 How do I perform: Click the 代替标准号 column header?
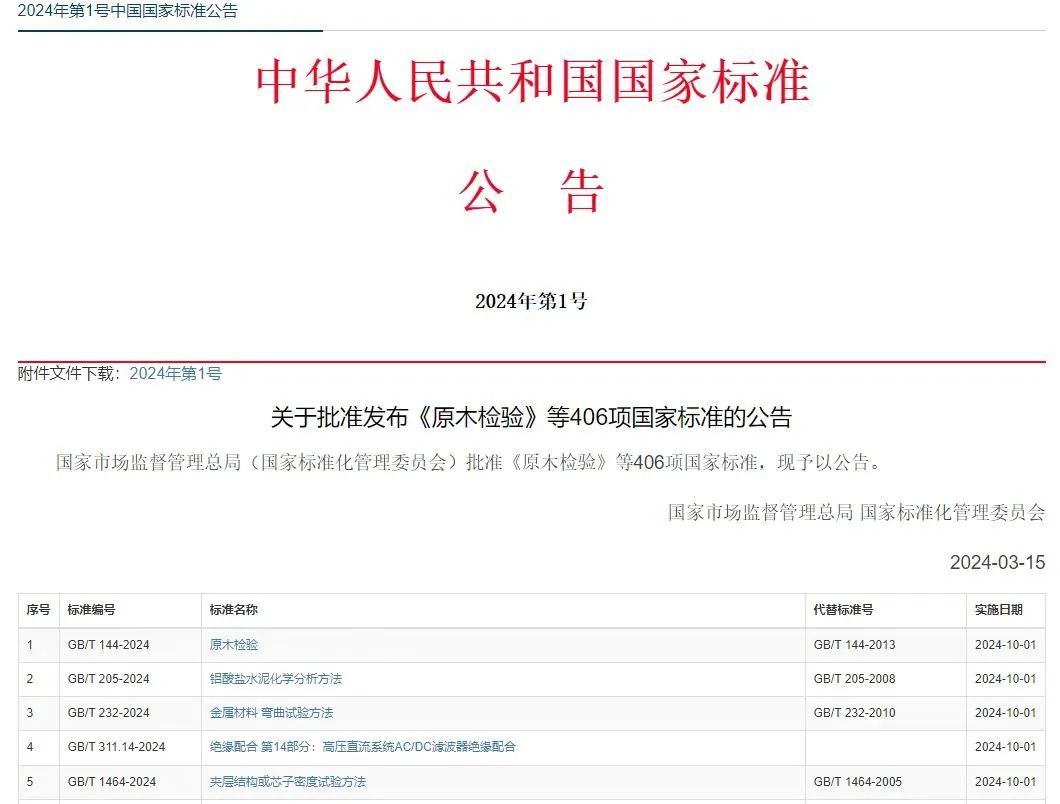pyautogui.click(x=843, y=610)
